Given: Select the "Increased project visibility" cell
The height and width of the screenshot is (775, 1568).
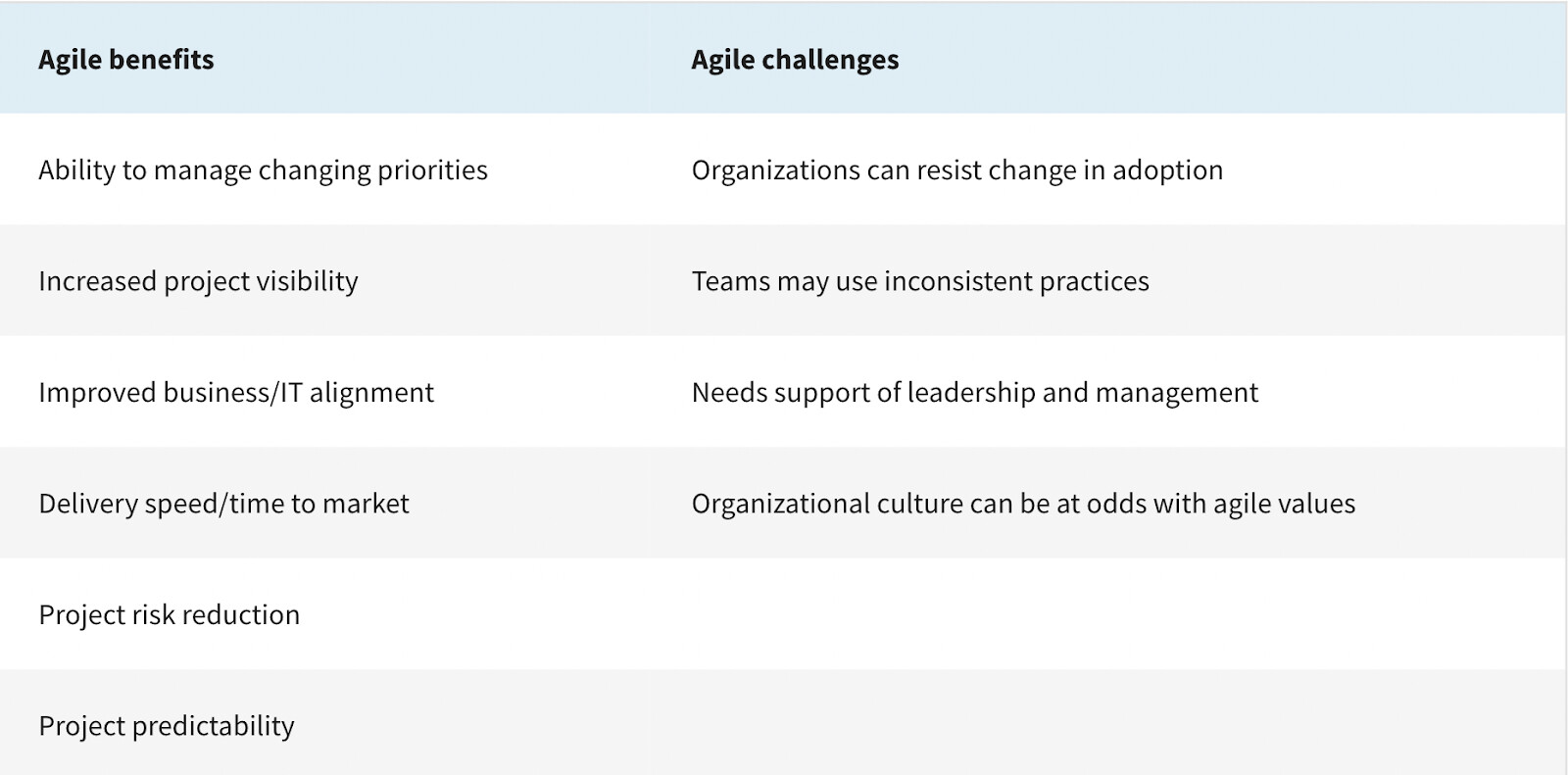Looking at the screenshot, I should 198,281.
